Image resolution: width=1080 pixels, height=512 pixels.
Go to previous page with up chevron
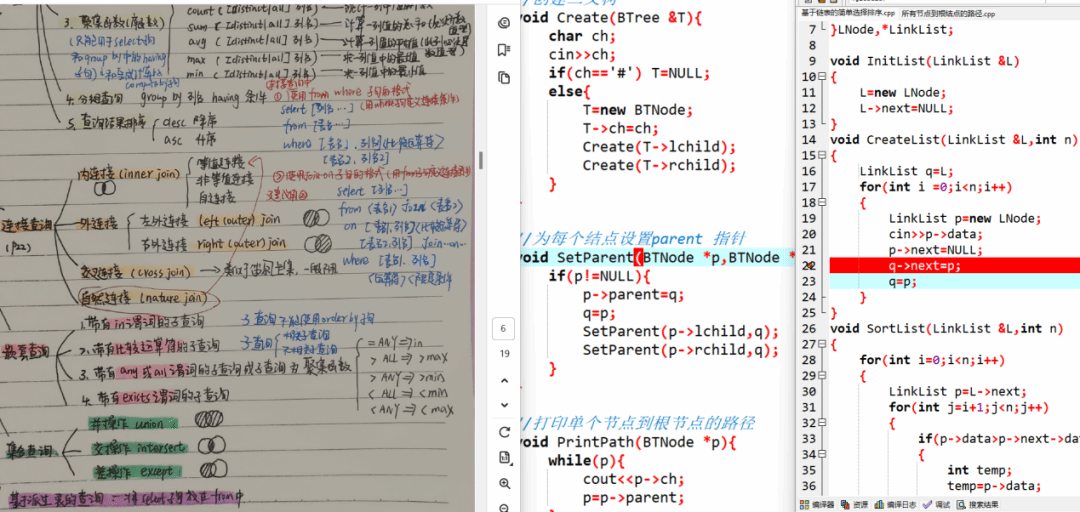503,380
